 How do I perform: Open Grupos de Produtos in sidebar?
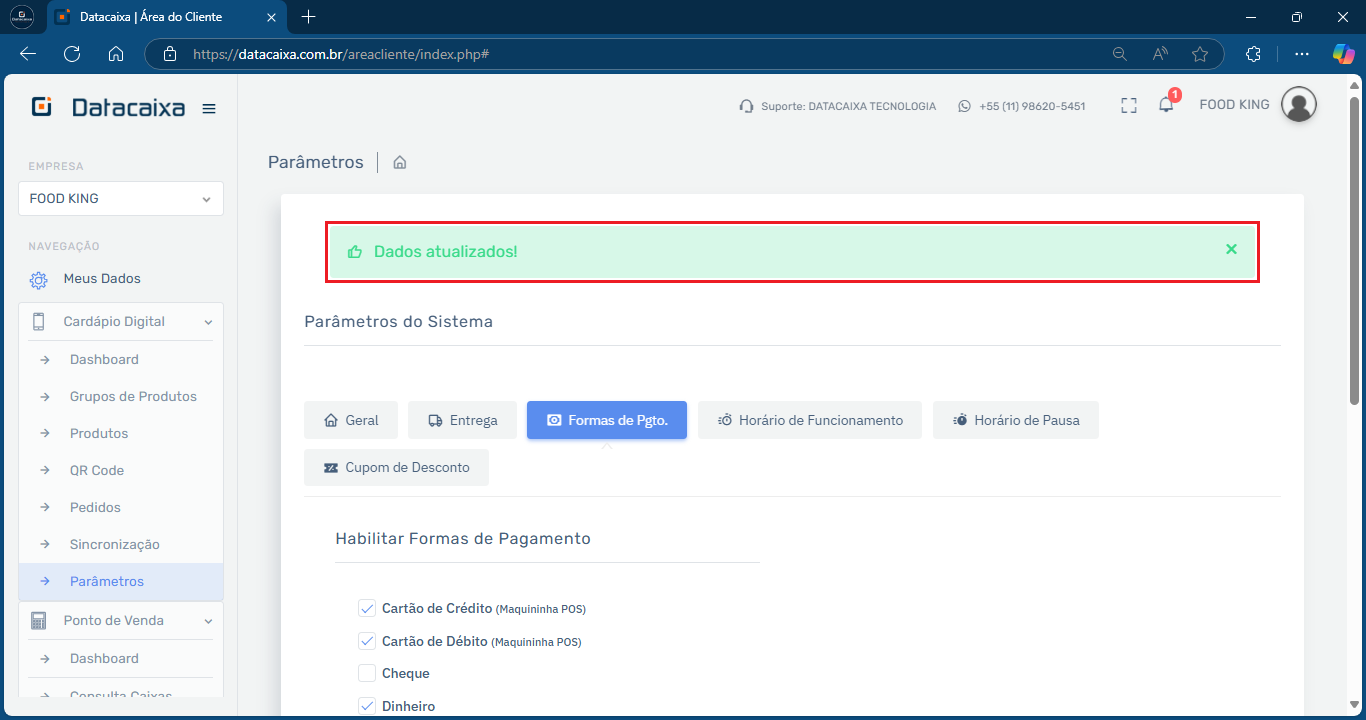click(x=133, y=397)
